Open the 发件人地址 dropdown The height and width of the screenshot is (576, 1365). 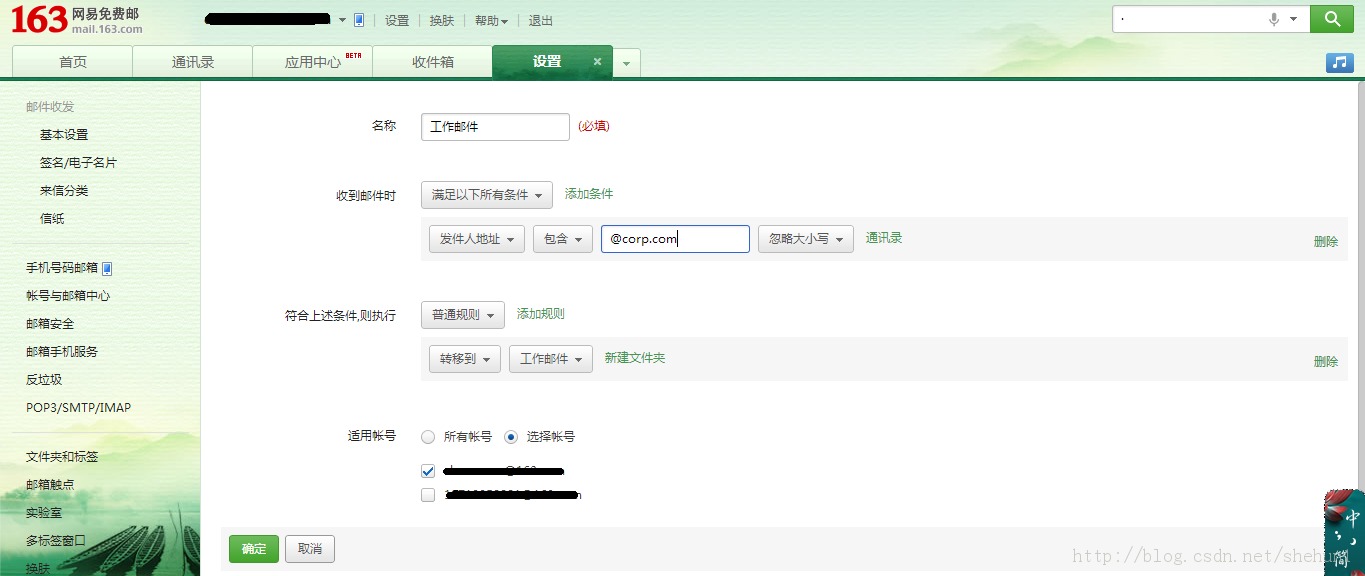[477, 239]
